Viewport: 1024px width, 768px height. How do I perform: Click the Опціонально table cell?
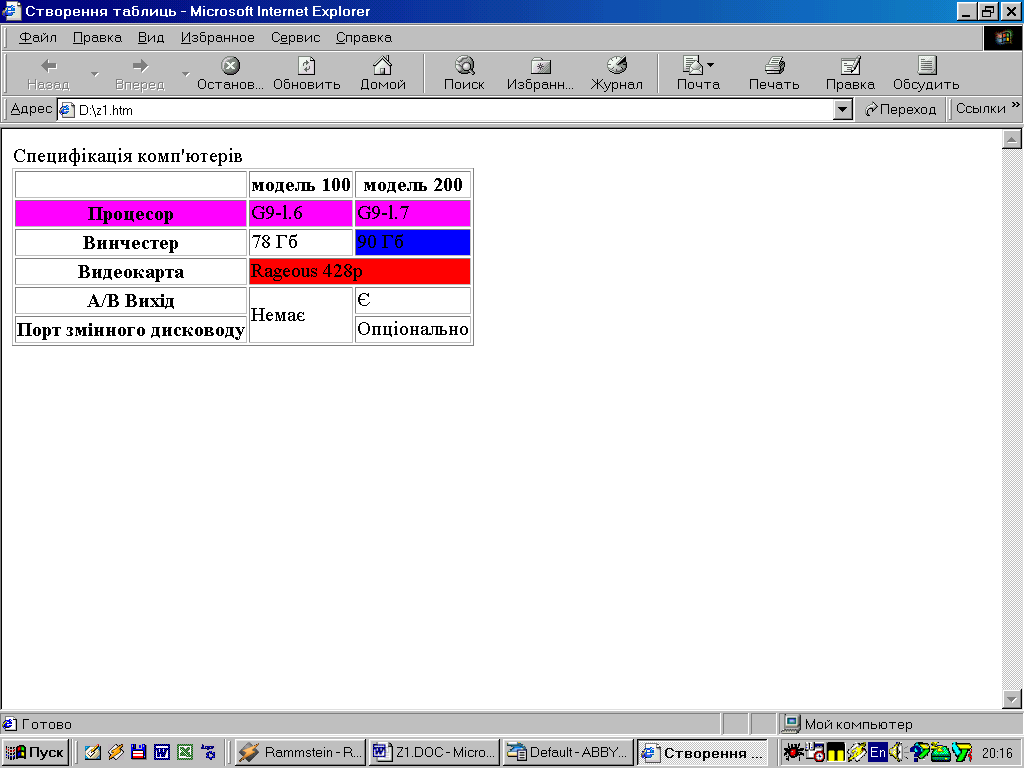pos(413,329)
